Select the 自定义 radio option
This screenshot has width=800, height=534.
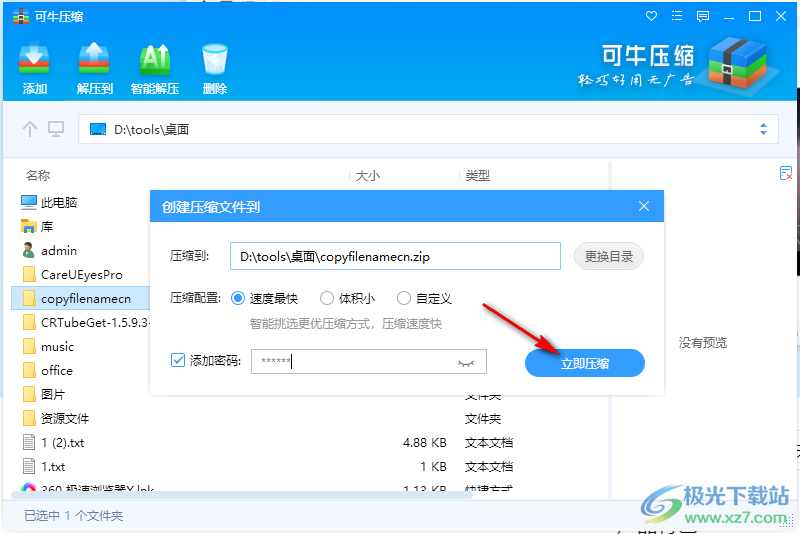point(404,298)
